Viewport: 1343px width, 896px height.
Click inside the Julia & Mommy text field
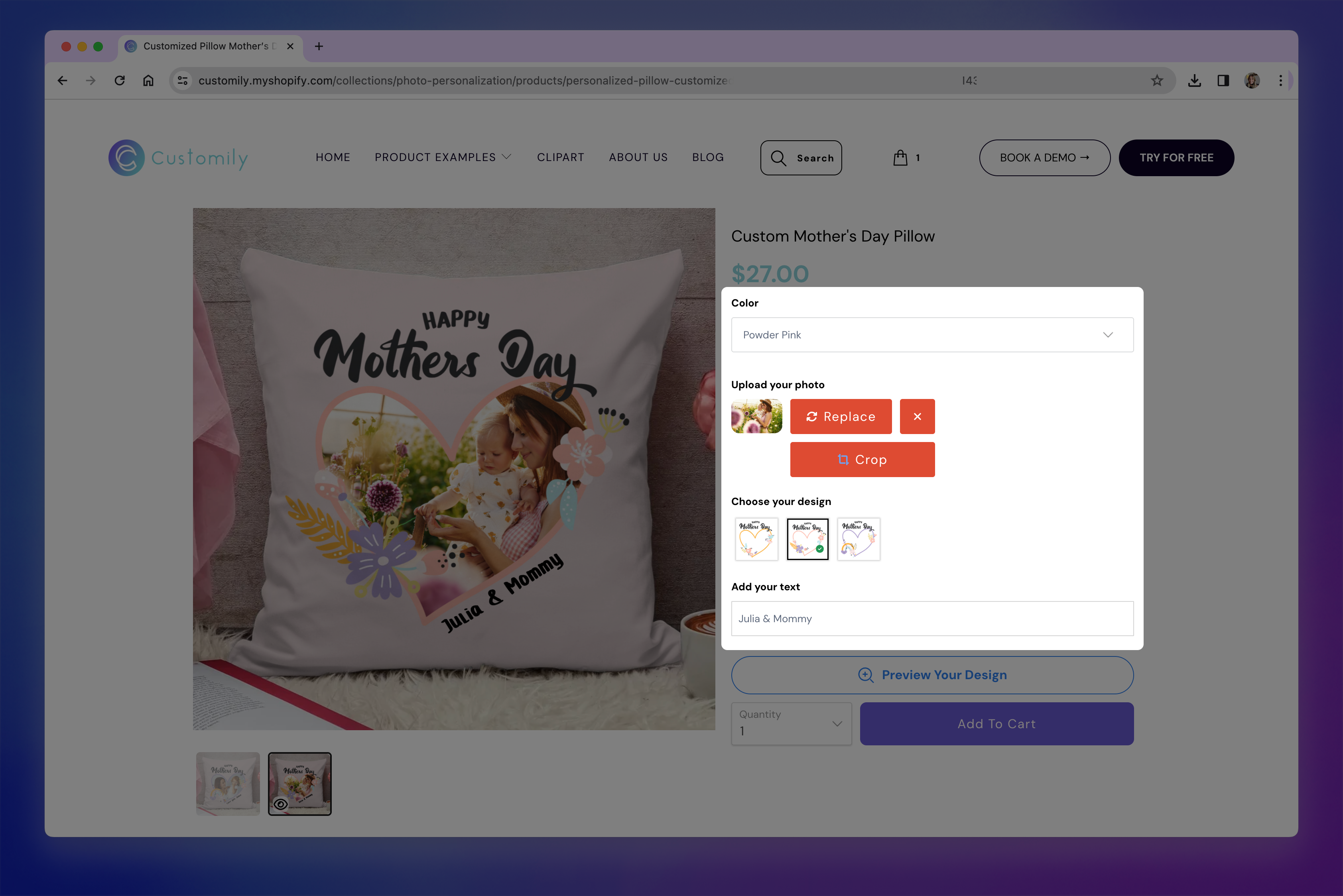point(932,618)
